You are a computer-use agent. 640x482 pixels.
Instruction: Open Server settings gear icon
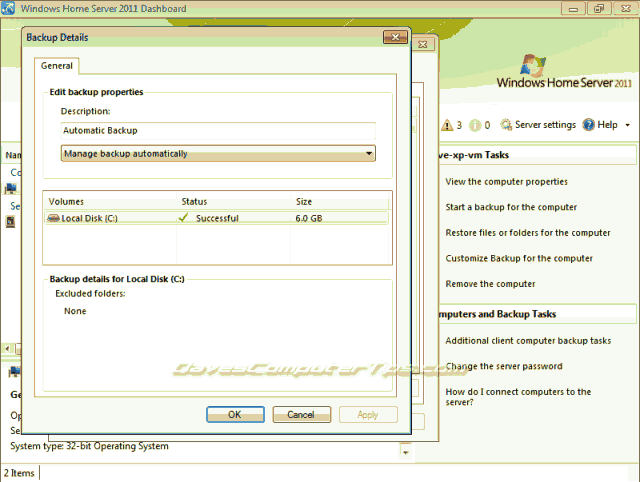pos(506,124)
